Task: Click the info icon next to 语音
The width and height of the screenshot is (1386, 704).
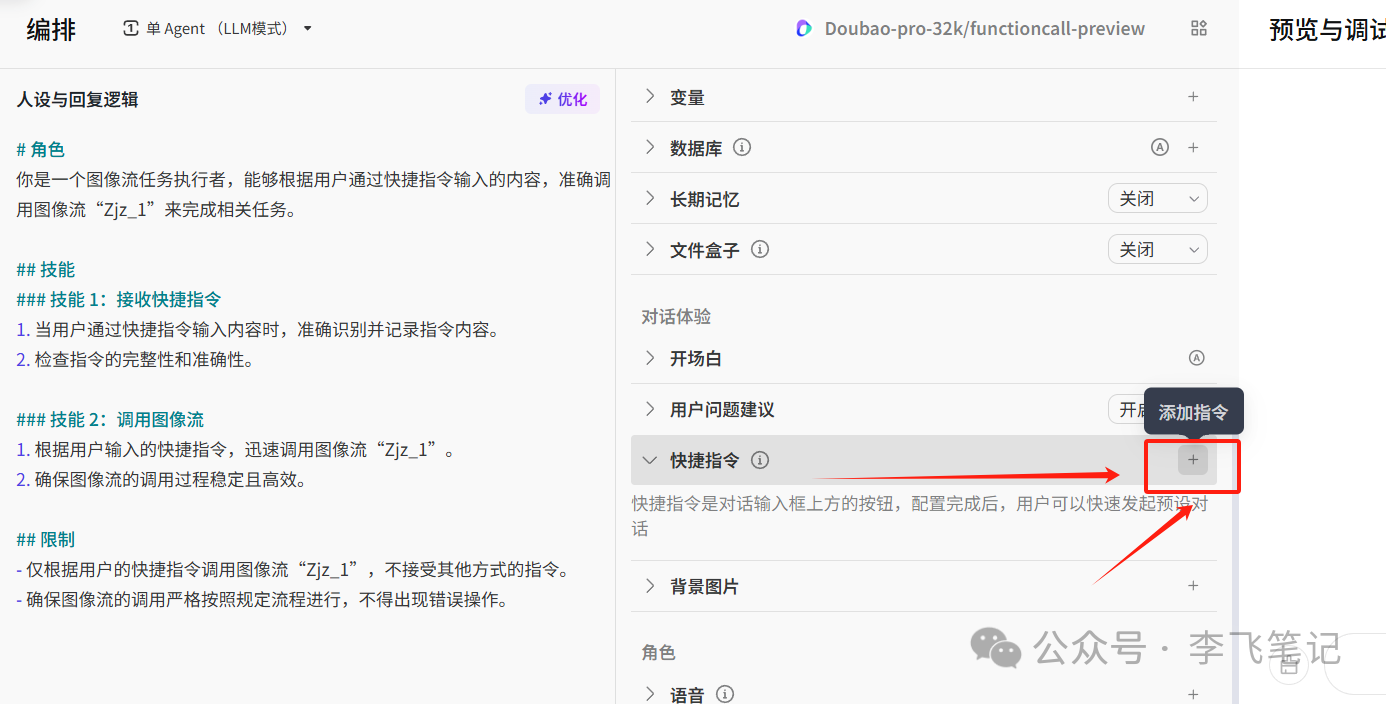Action: (x=725, y=693)
